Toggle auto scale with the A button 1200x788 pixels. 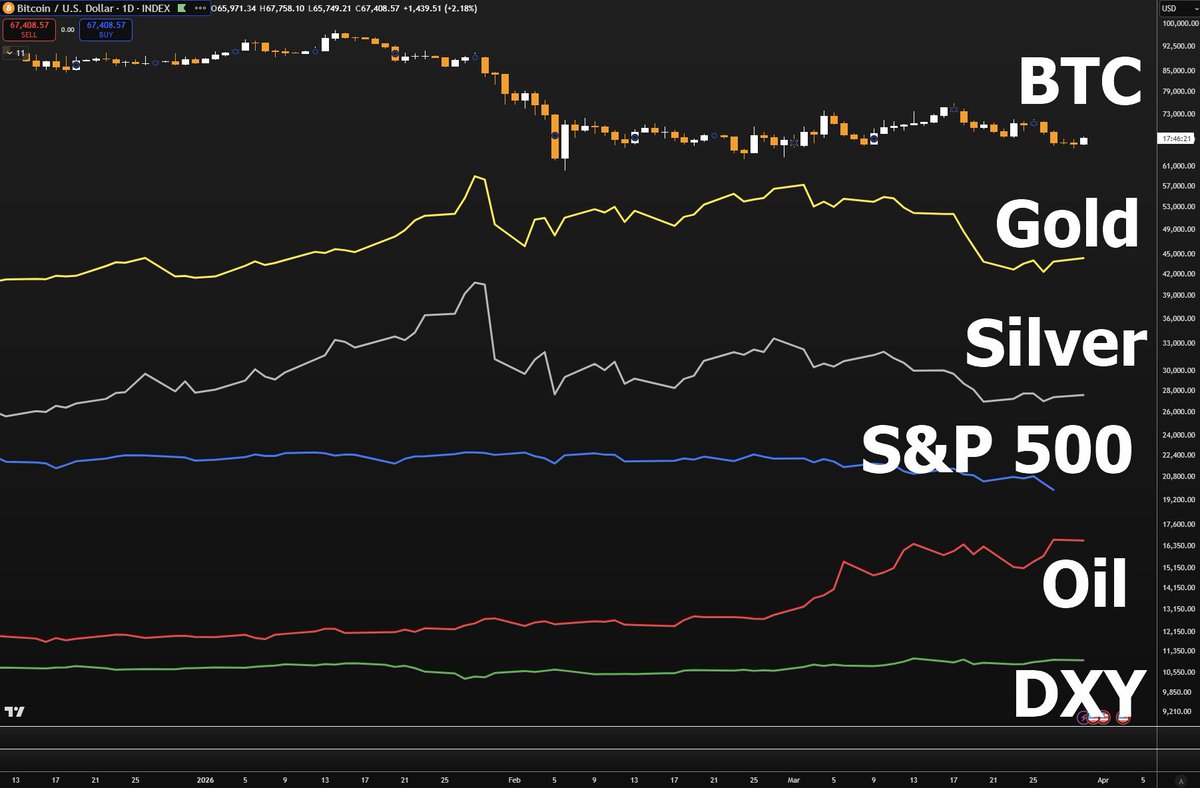click(x=1181, y=781)
